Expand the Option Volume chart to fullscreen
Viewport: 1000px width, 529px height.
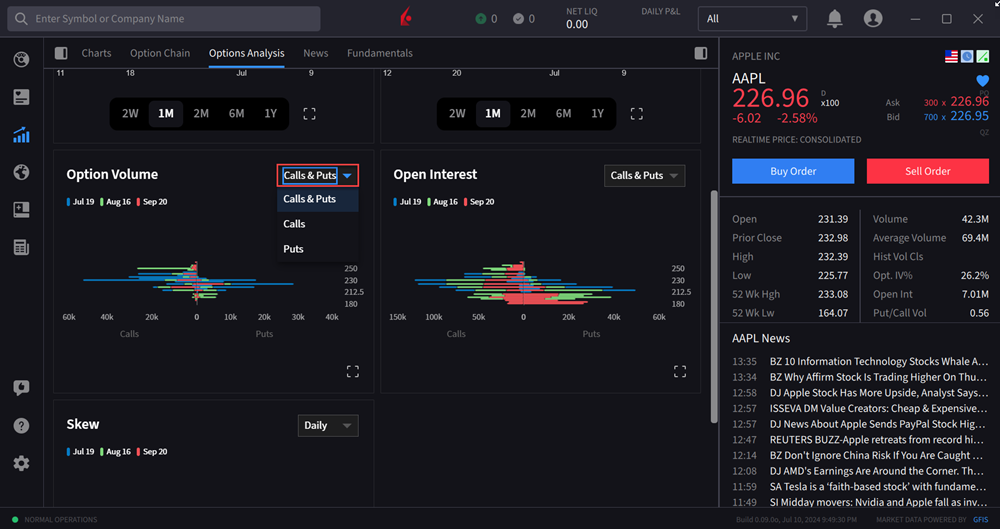click(353, 371)
